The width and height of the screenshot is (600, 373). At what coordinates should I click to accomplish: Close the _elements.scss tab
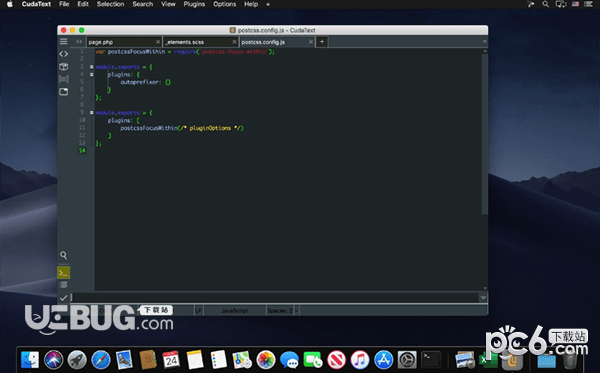[x=234, y=42]
